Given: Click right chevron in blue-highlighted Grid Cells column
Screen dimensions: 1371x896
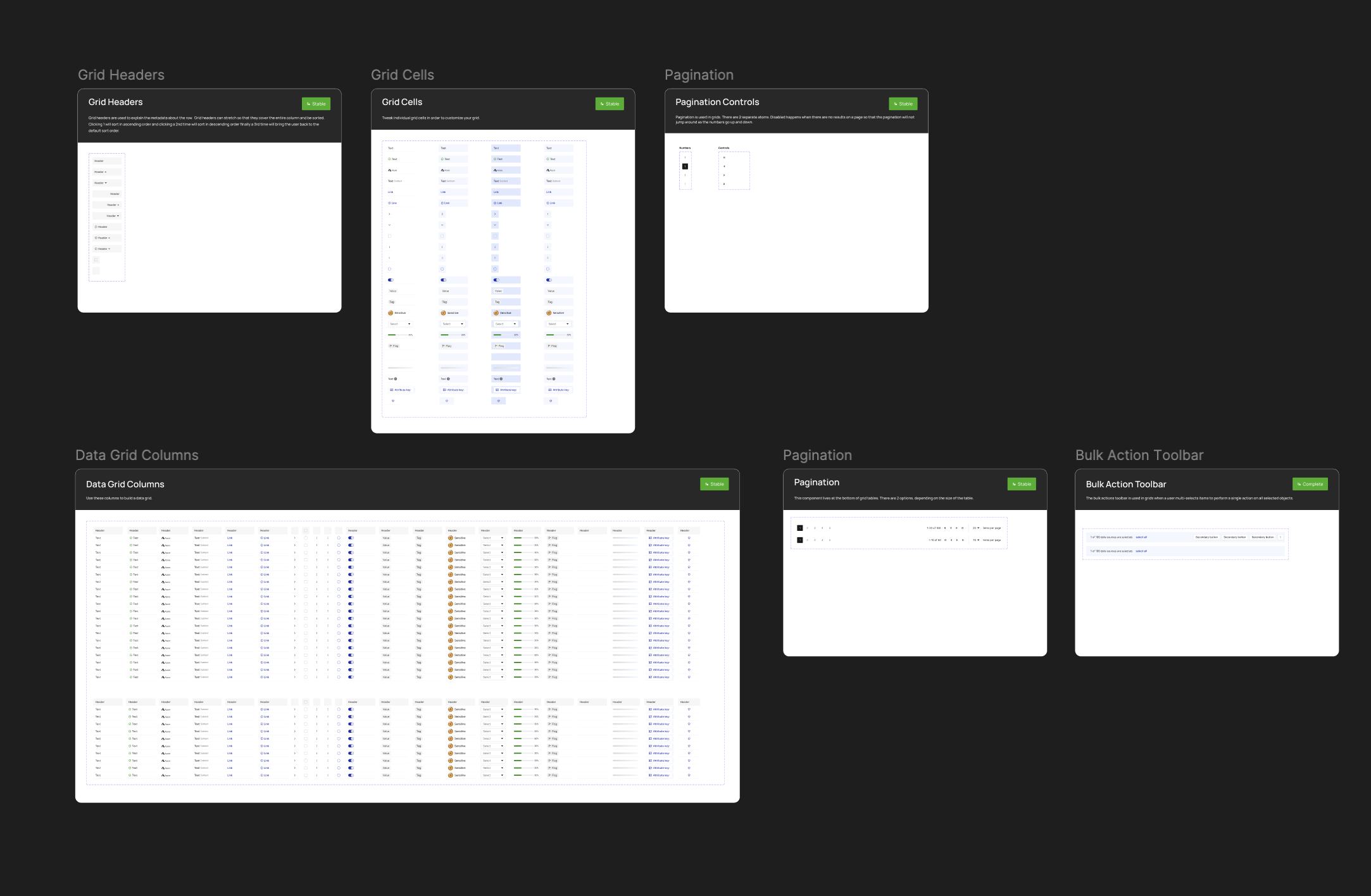Looking at the screenshot, I should 495,214.
